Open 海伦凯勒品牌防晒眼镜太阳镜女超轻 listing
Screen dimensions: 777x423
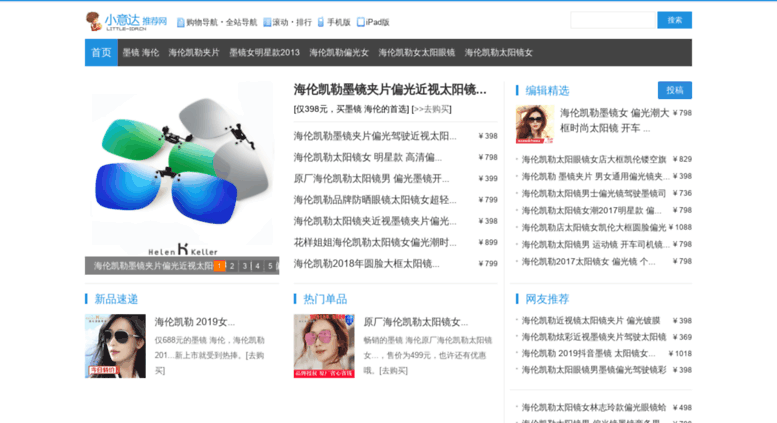[375, 200]
